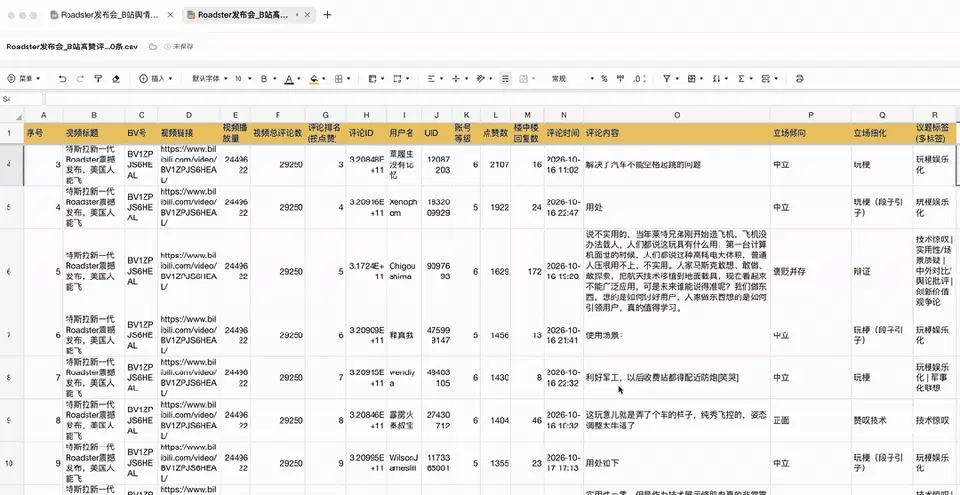Click the 视频标题 header cell

click(94, 133)
